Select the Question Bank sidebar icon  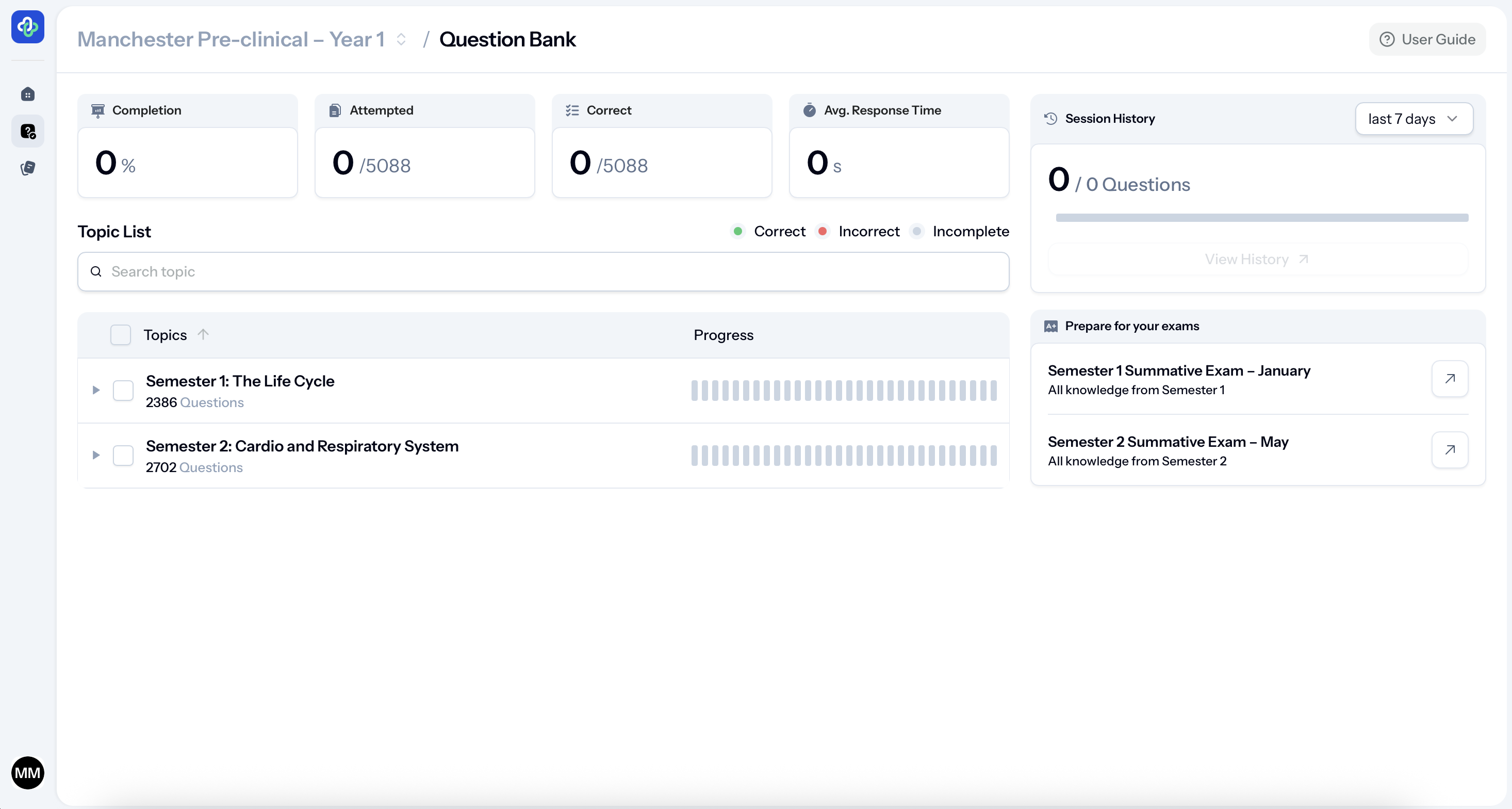coord(27,132)
